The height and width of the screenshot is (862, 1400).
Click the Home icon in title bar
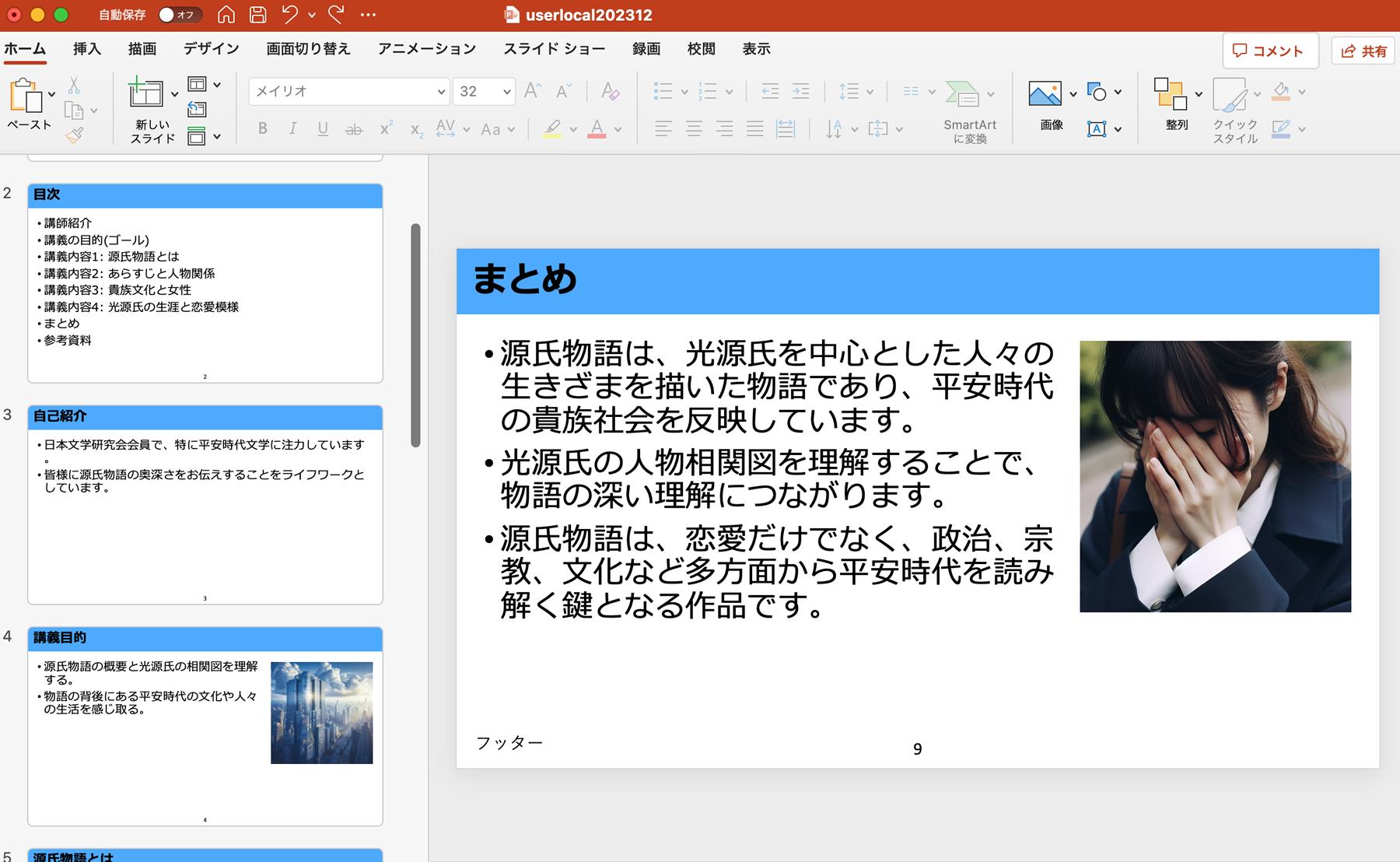click(226, 15)
